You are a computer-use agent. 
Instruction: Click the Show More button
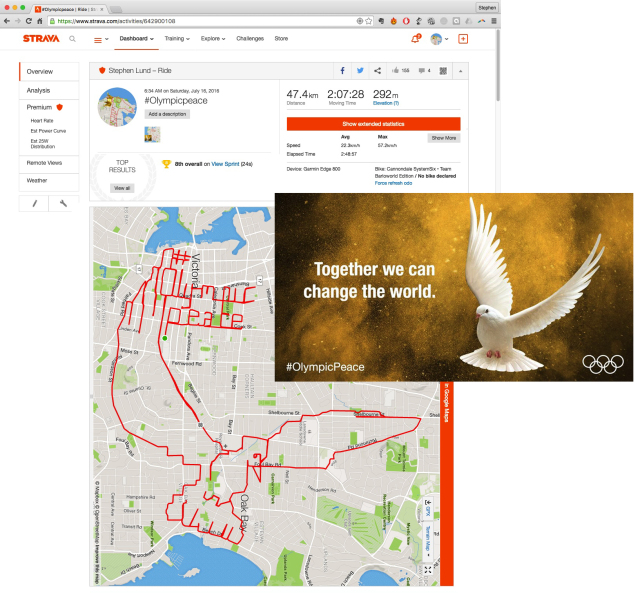(444, 138)
